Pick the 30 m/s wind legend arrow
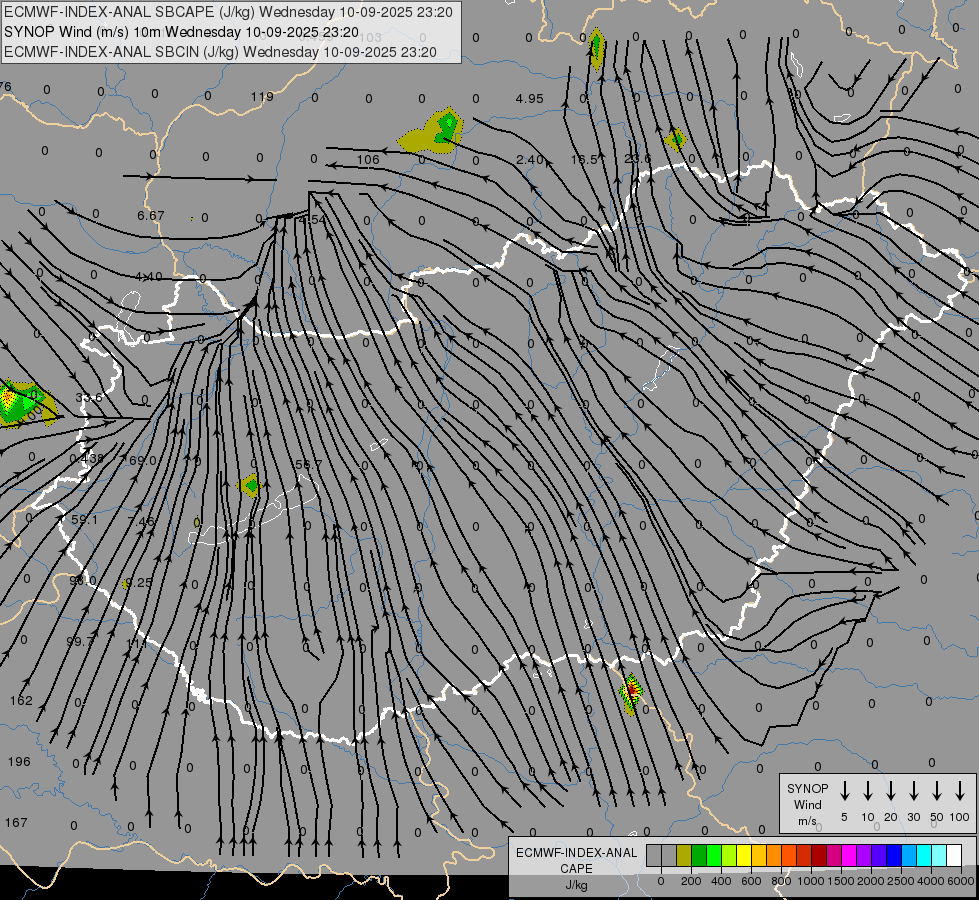This screenshot has height=900, width=979. [x=914, y=791]
